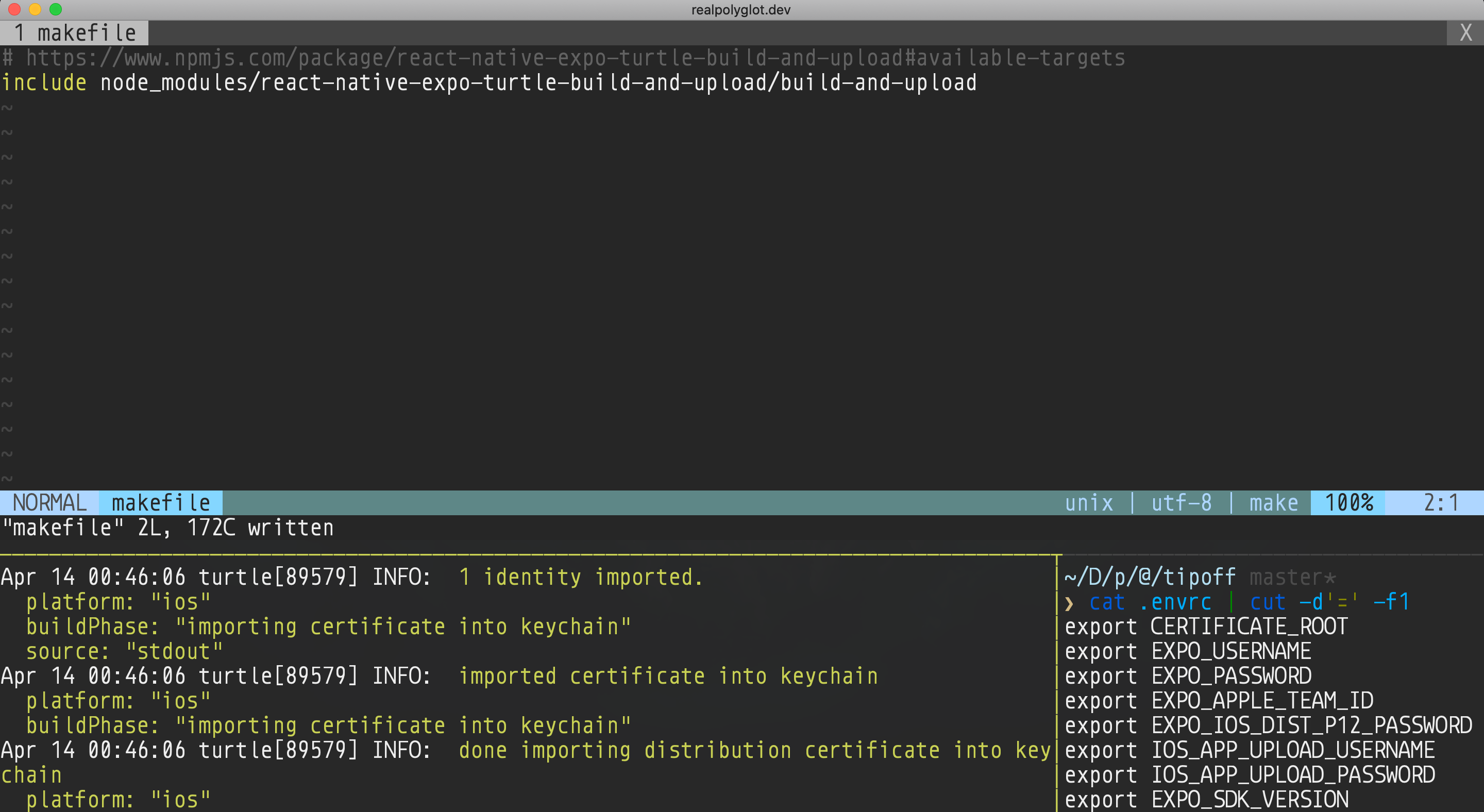Click the 'export EXPO_SDK_VERSION' line

(x=1206, y=800)
